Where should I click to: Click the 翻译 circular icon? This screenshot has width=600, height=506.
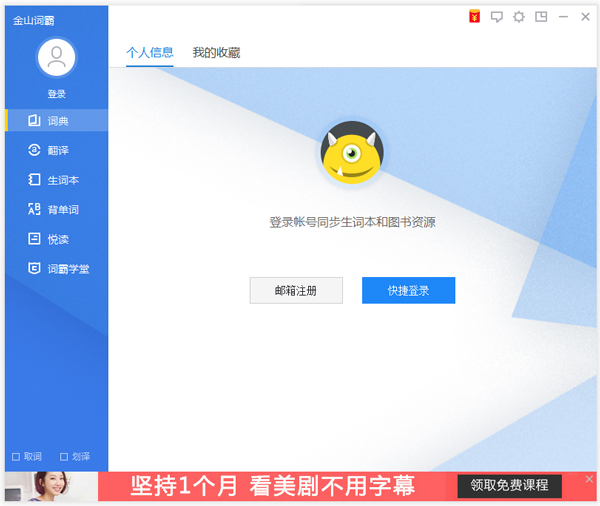click(x=34, y=150)
